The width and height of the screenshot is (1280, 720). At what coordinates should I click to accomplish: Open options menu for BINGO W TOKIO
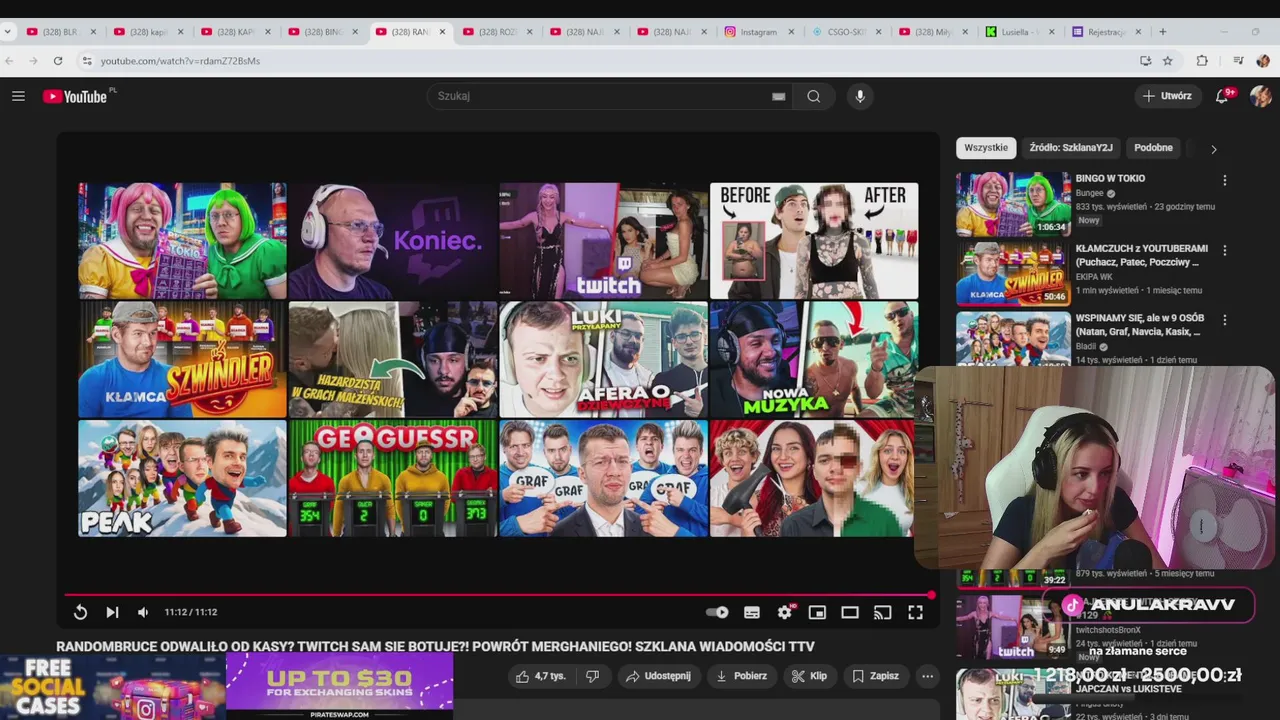click(1224, 181)
